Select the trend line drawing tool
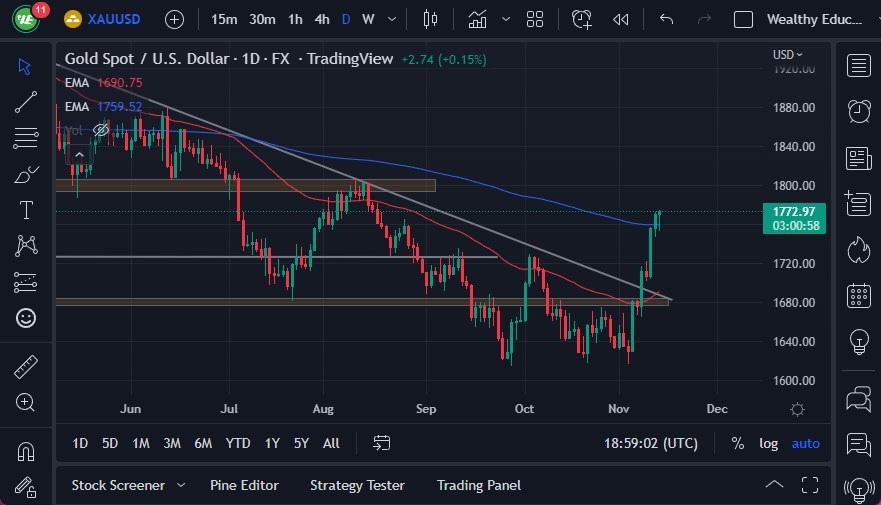881x505 pixels. [x=26, y=101]
